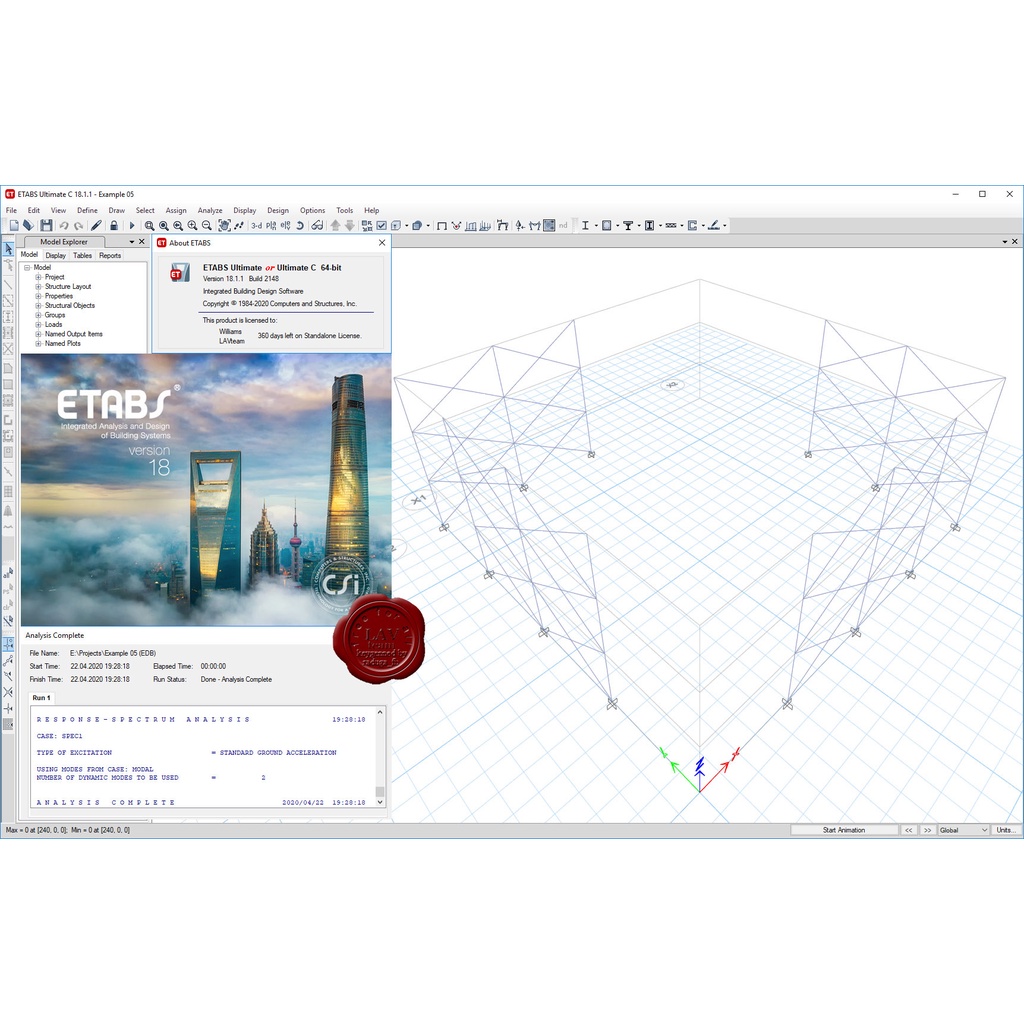1024x1024 pixels.
Task: Open the Units dropdown in status bar
Action: pyautogui.click(x=1005, y=830)
